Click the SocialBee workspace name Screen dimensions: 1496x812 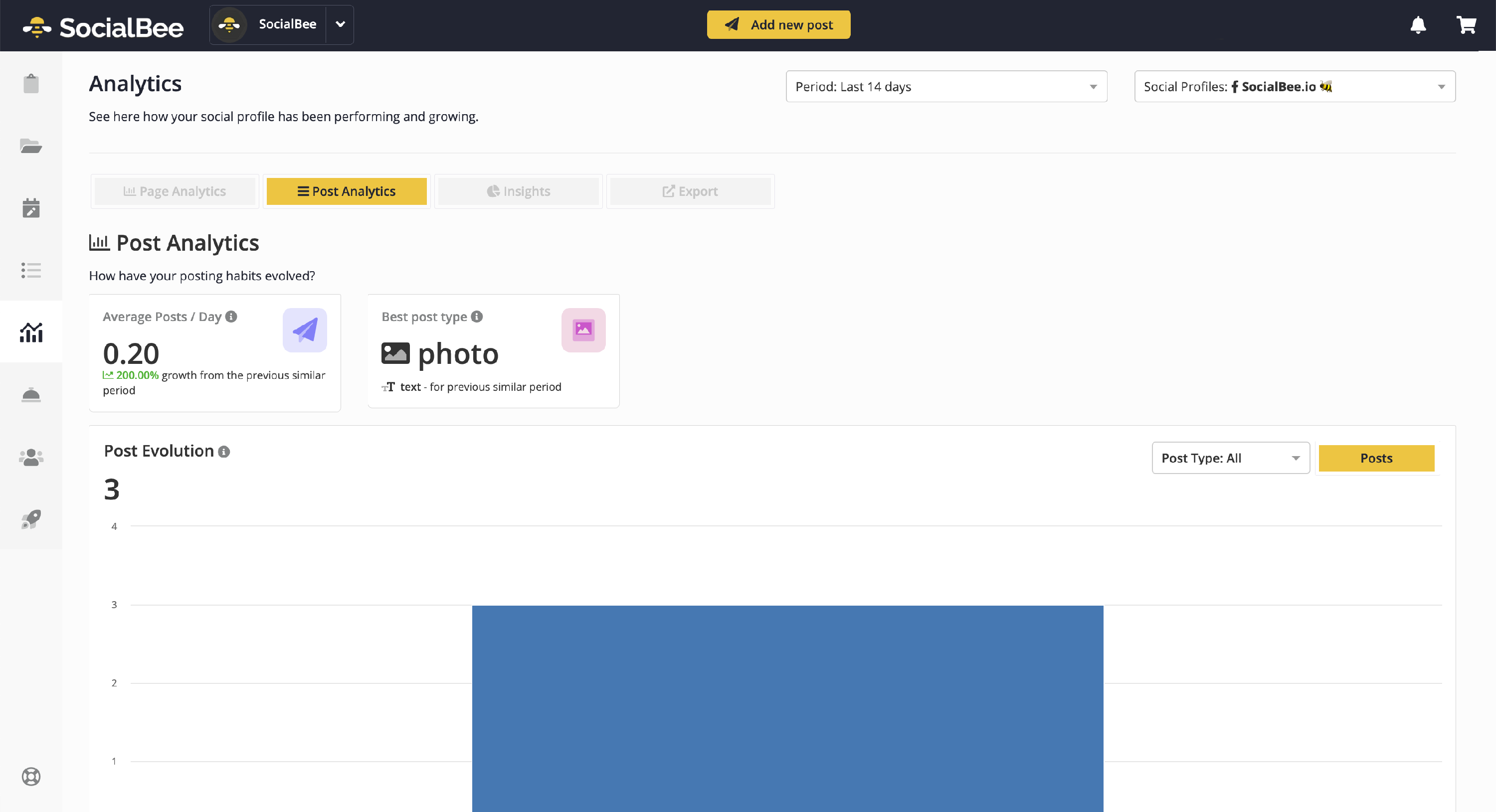(x=287, y=24)
